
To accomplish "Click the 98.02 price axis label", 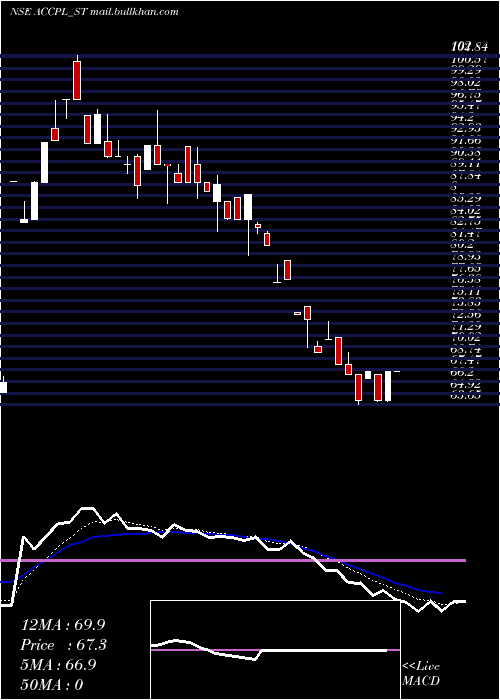I will point(467,83).
